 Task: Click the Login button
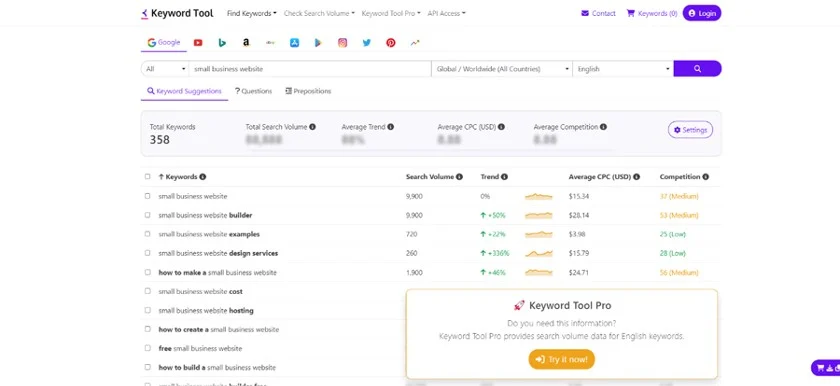[x=702, y=13]
